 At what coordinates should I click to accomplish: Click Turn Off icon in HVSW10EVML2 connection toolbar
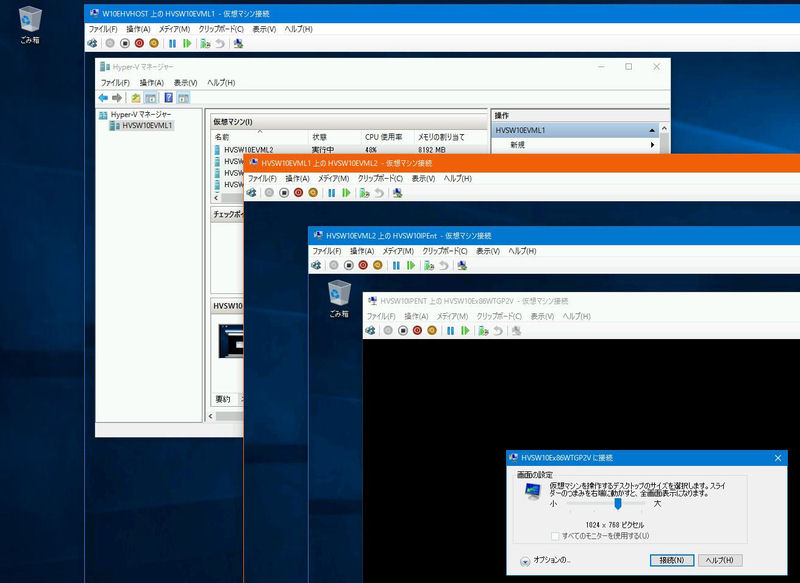click(x=284, y=192)
